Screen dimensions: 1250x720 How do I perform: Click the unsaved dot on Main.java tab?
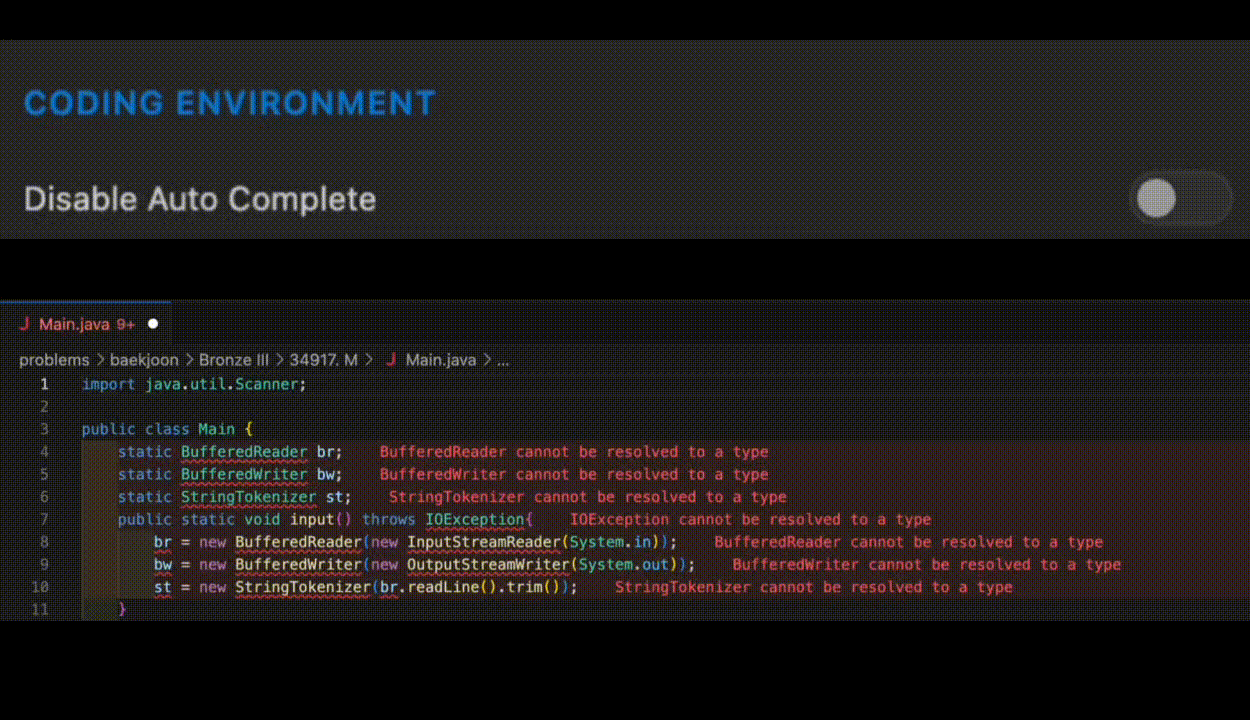(x=153, y=324)
